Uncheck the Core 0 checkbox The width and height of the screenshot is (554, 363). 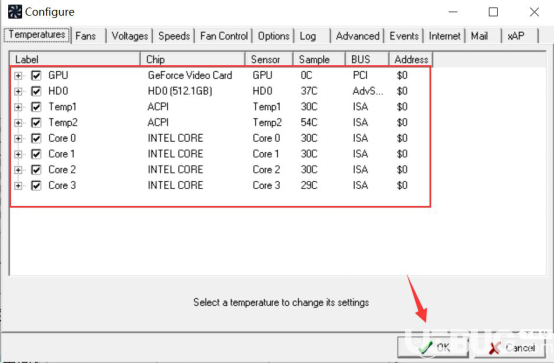36,138
